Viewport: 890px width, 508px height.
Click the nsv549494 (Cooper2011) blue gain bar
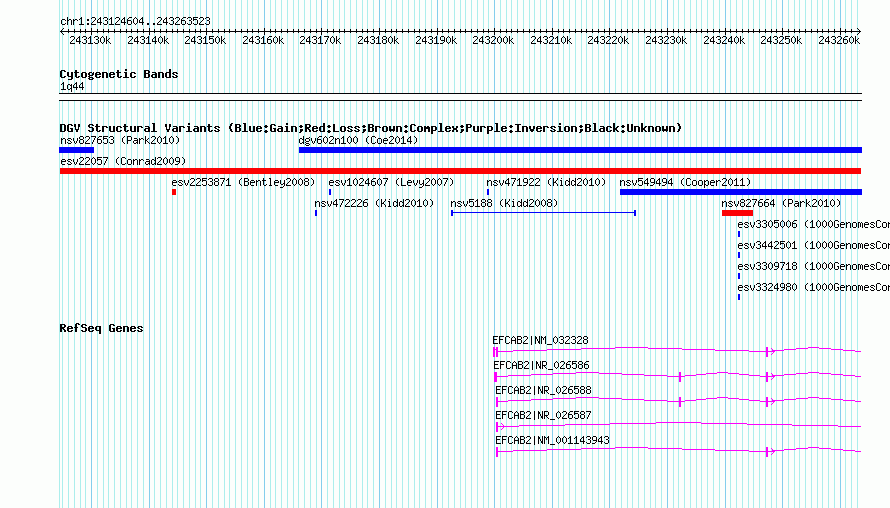[x=741, y=192]
